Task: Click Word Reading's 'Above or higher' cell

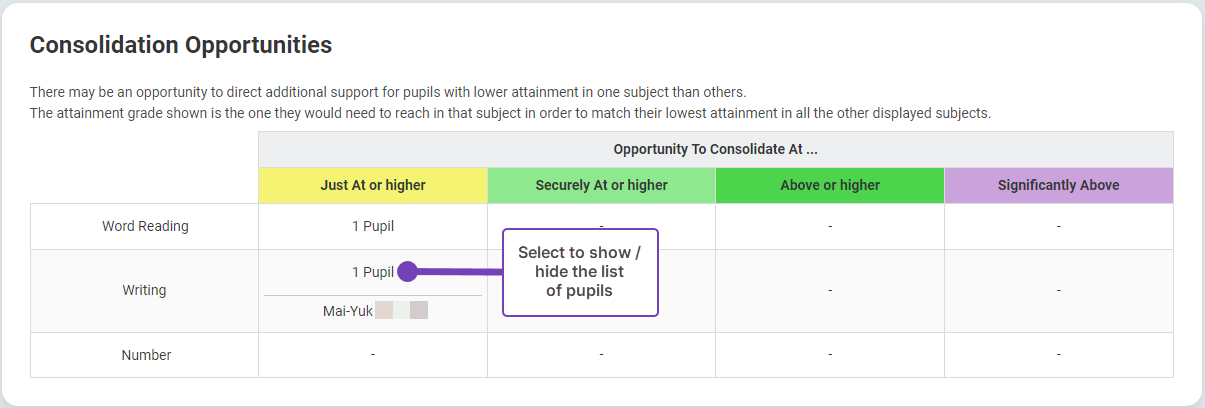Action: coord(830,226)
